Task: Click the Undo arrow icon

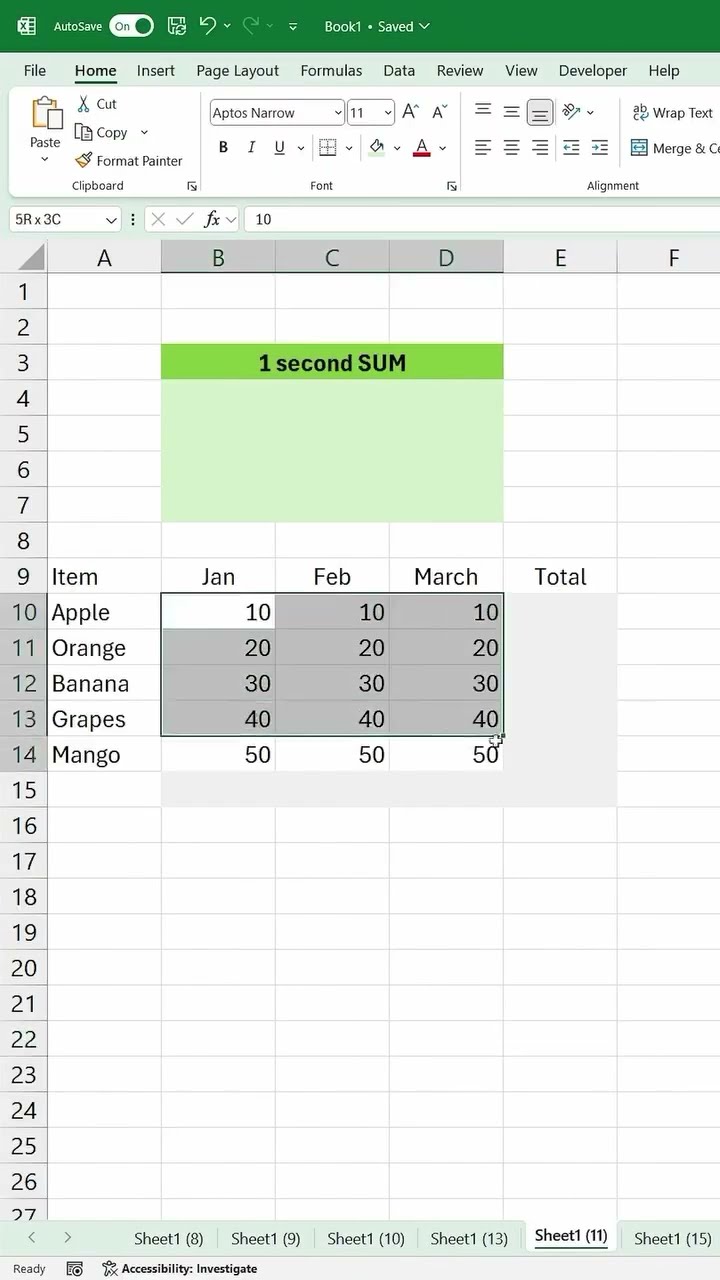Action: coord(208,26)
